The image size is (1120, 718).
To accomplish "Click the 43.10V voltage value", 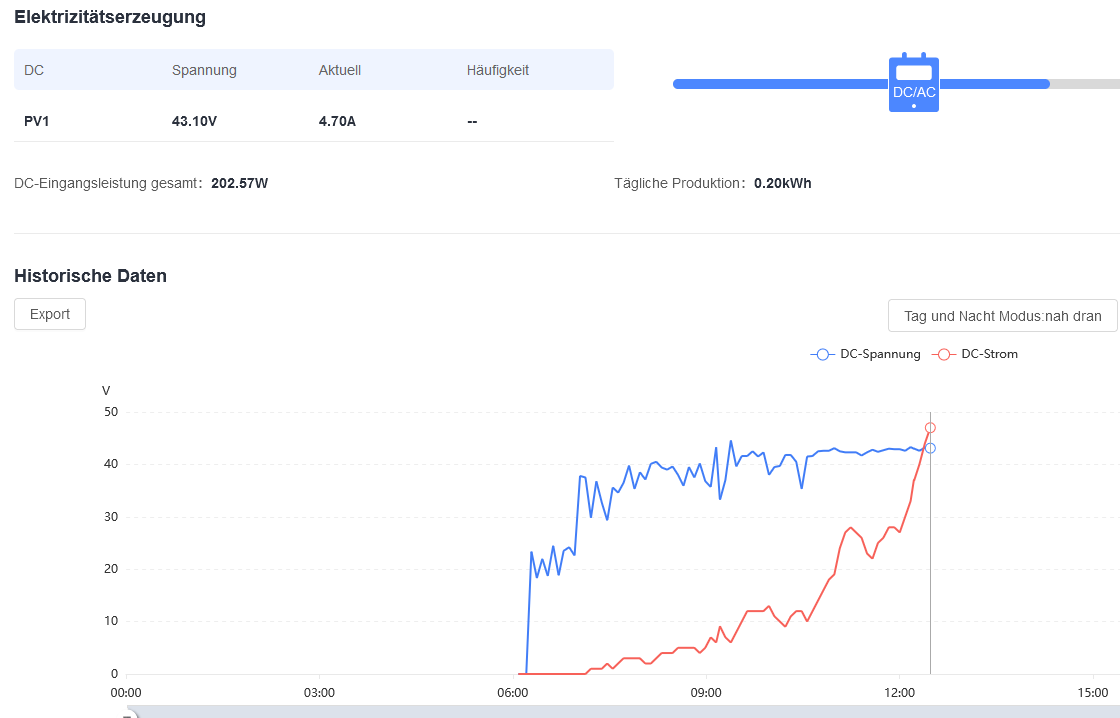I will (194, 121).
